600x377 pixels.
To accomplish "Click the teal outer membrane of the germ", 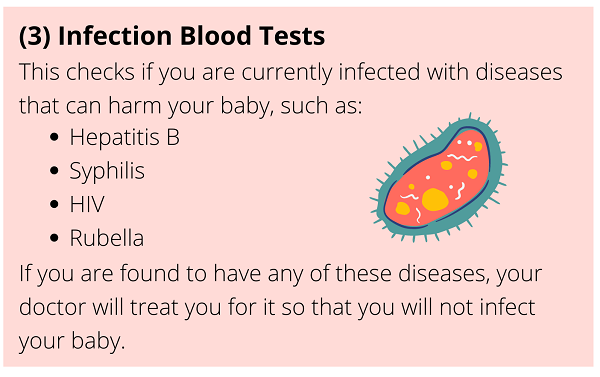I will 497,163.
